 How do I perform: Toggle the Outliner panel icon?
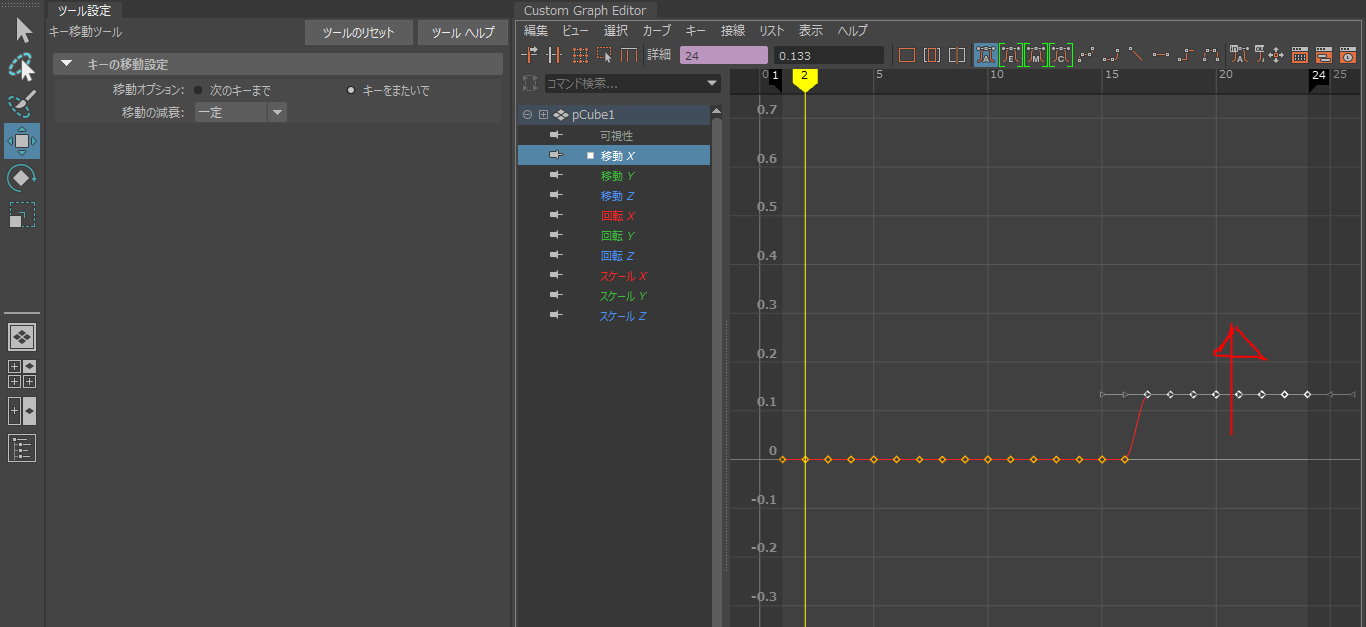point(22,448)
